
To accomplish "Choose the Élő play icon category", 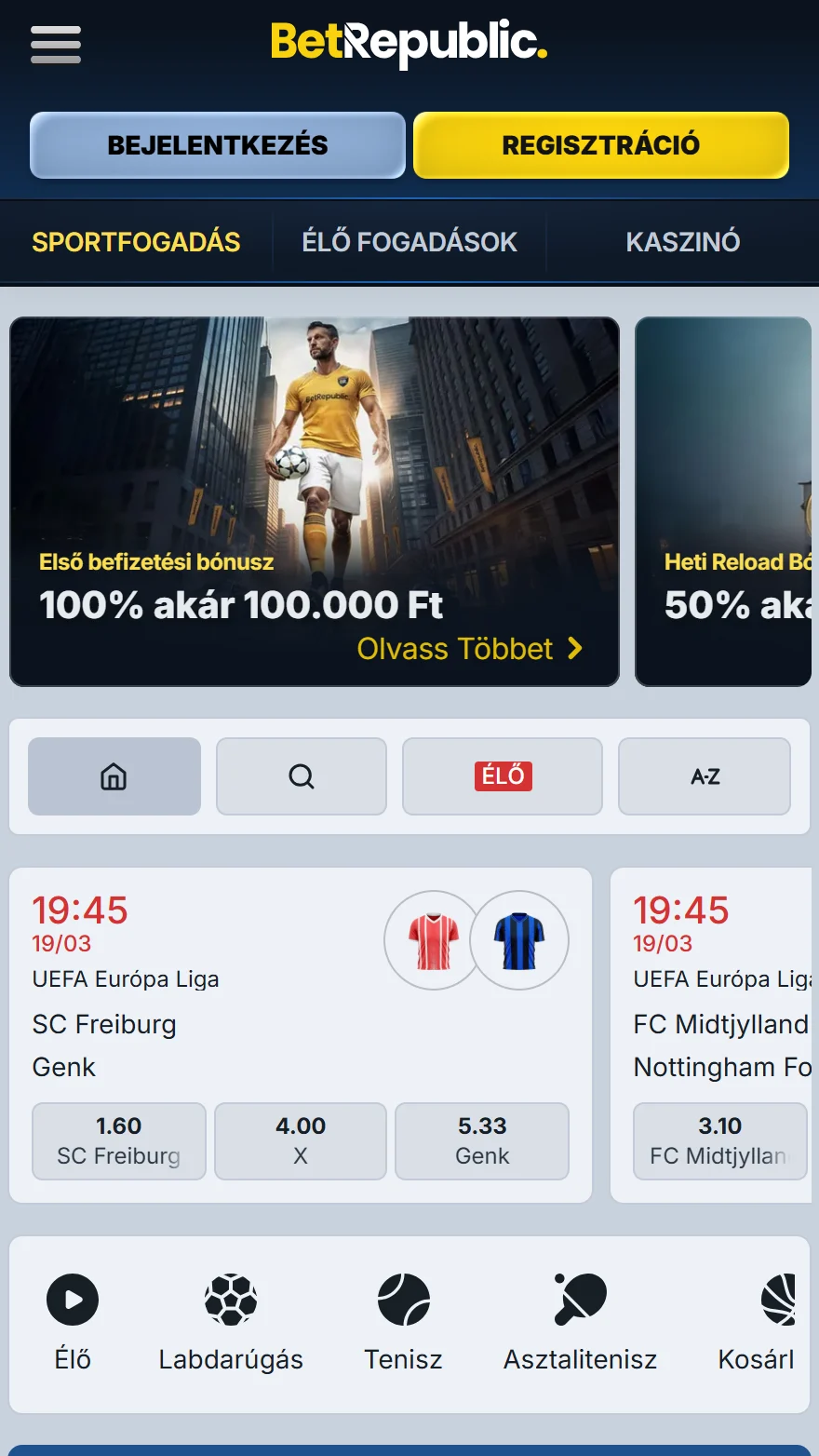I will pyautogui.click(x=73, y=1300).
